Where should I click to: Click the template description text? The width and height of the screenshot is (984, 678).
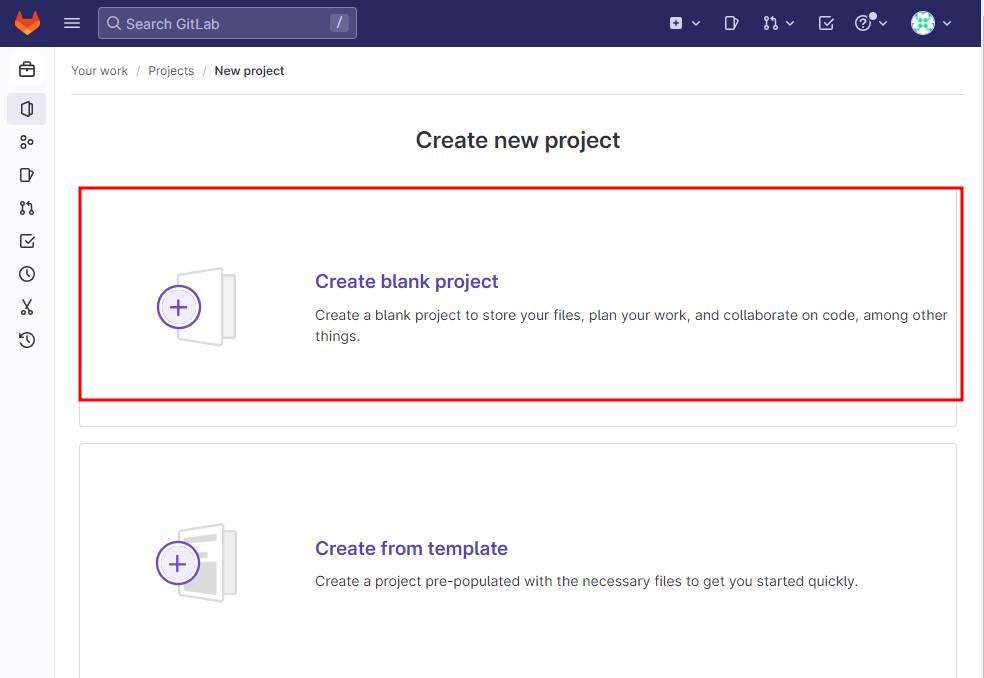click(x=586, y=581)
